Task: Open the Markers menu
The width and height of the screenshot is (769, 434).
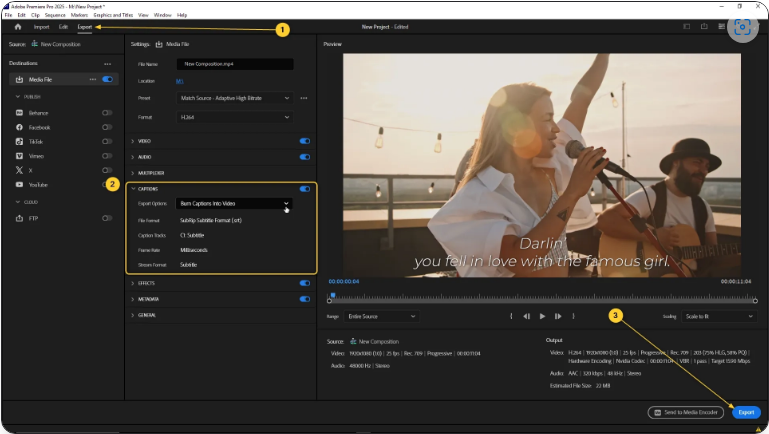Action: [x=79, y=15]
